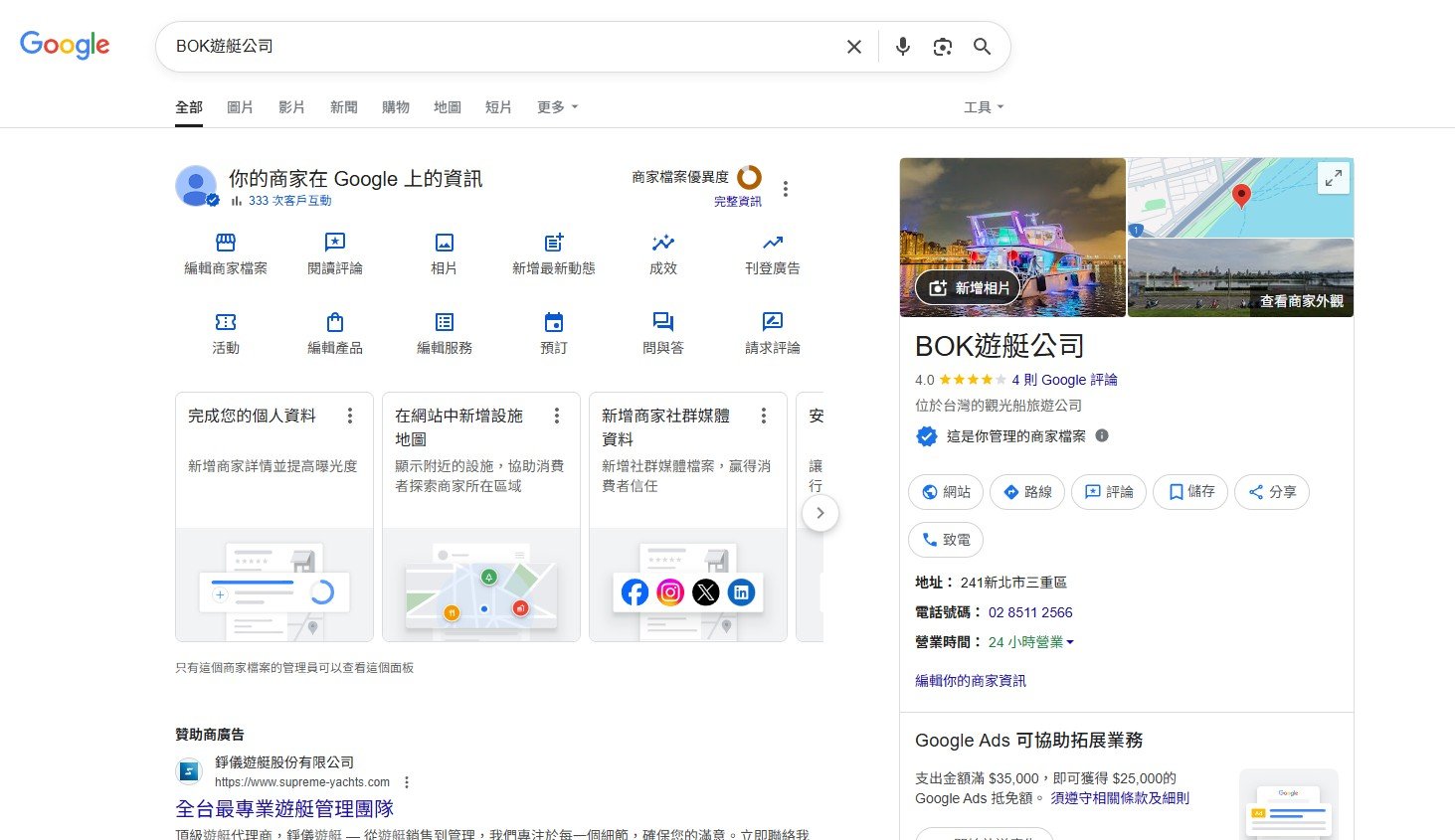Viewport: 1455px width, 840px height.
Task: Open 閱讀評論 review icon
Action: point(335,243)
